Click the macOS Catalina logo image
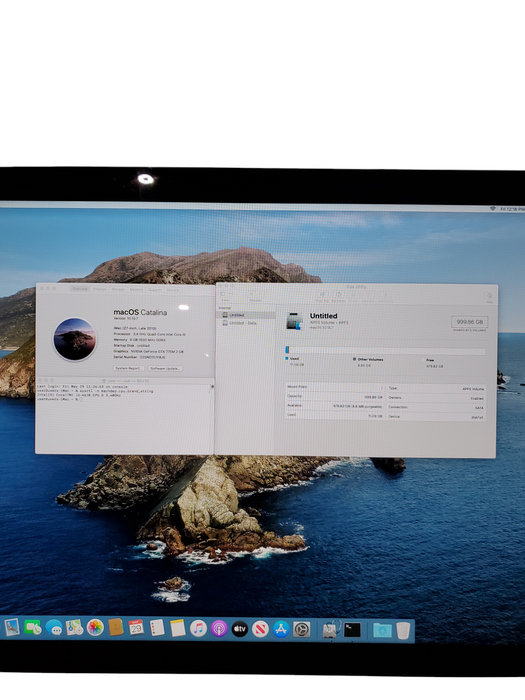 75,339
